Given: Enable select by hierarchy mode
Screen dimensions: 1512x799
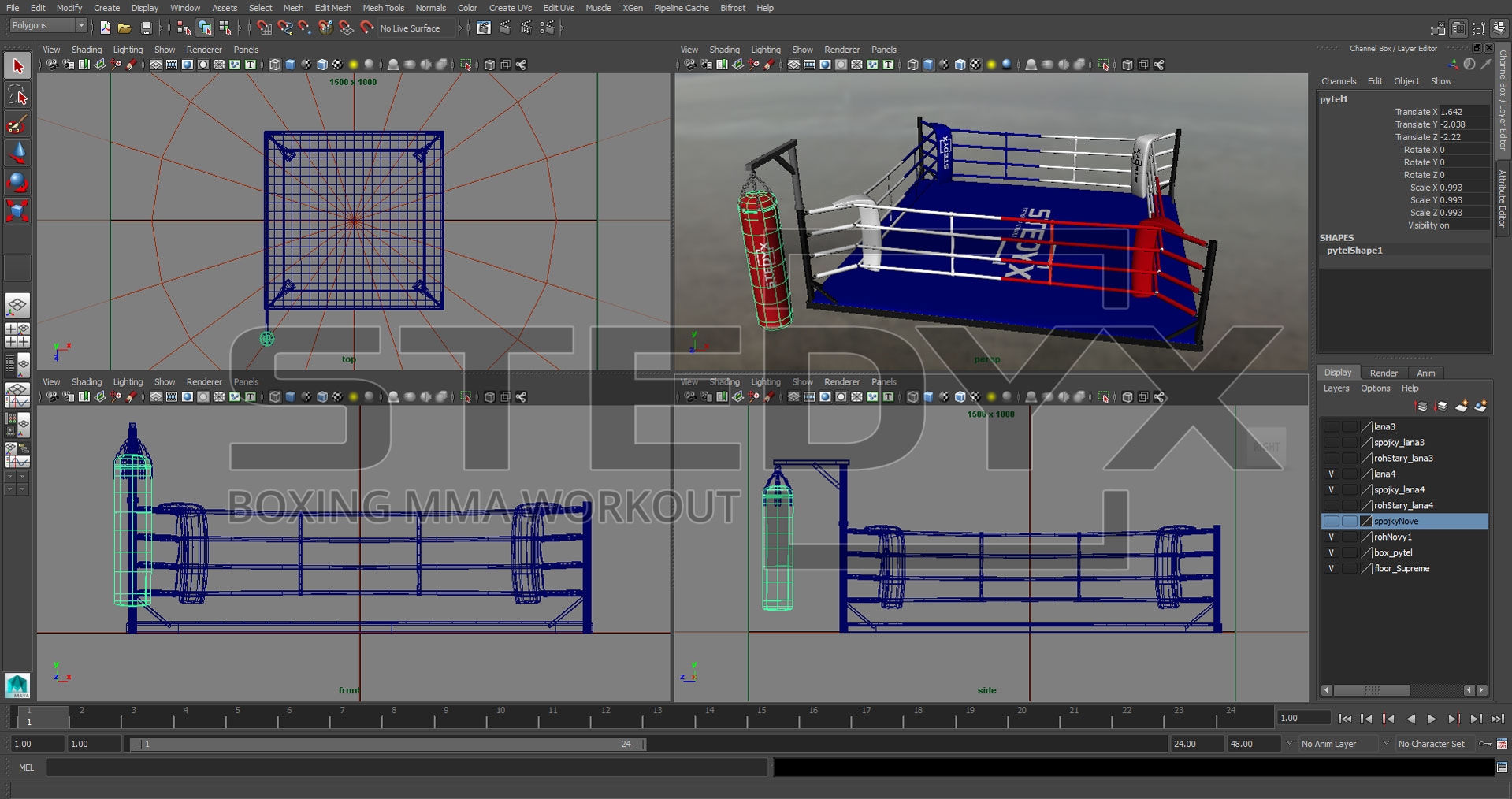Looking at the screenshot, I should (x=184, y=28).
